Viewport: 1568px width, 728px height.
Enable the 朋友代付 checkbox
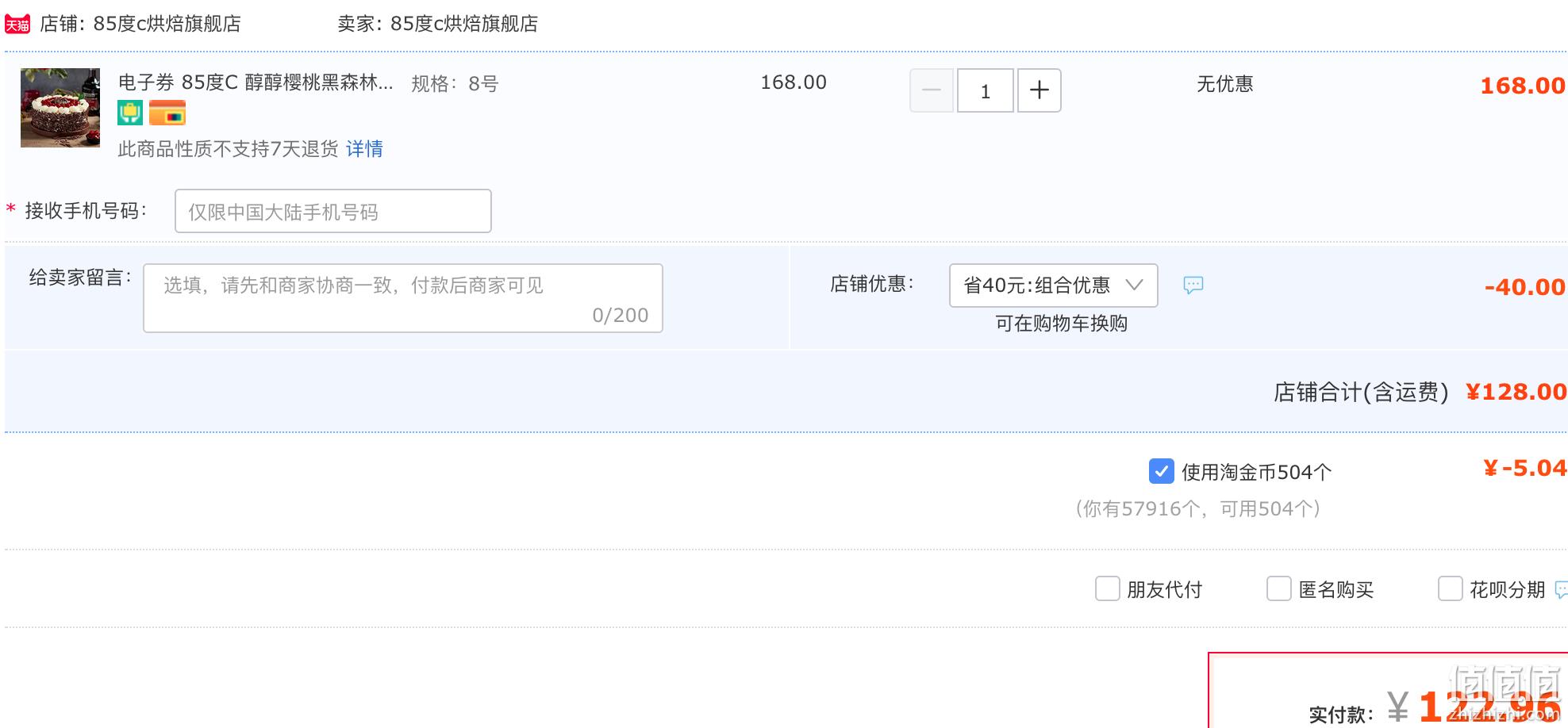coord(1107,588)
